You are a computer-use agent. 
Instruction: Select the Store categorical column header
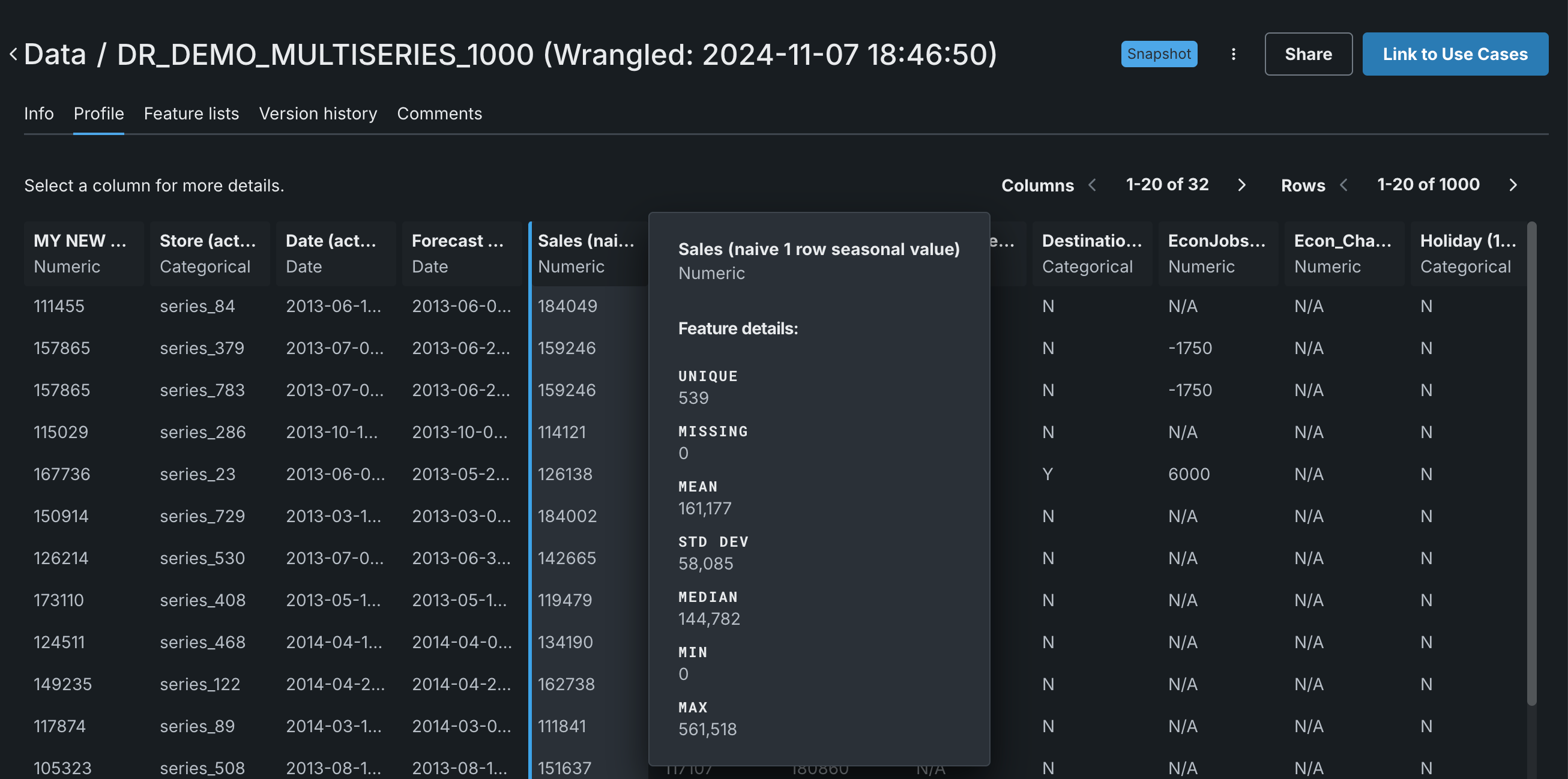(x=209, y=253)
